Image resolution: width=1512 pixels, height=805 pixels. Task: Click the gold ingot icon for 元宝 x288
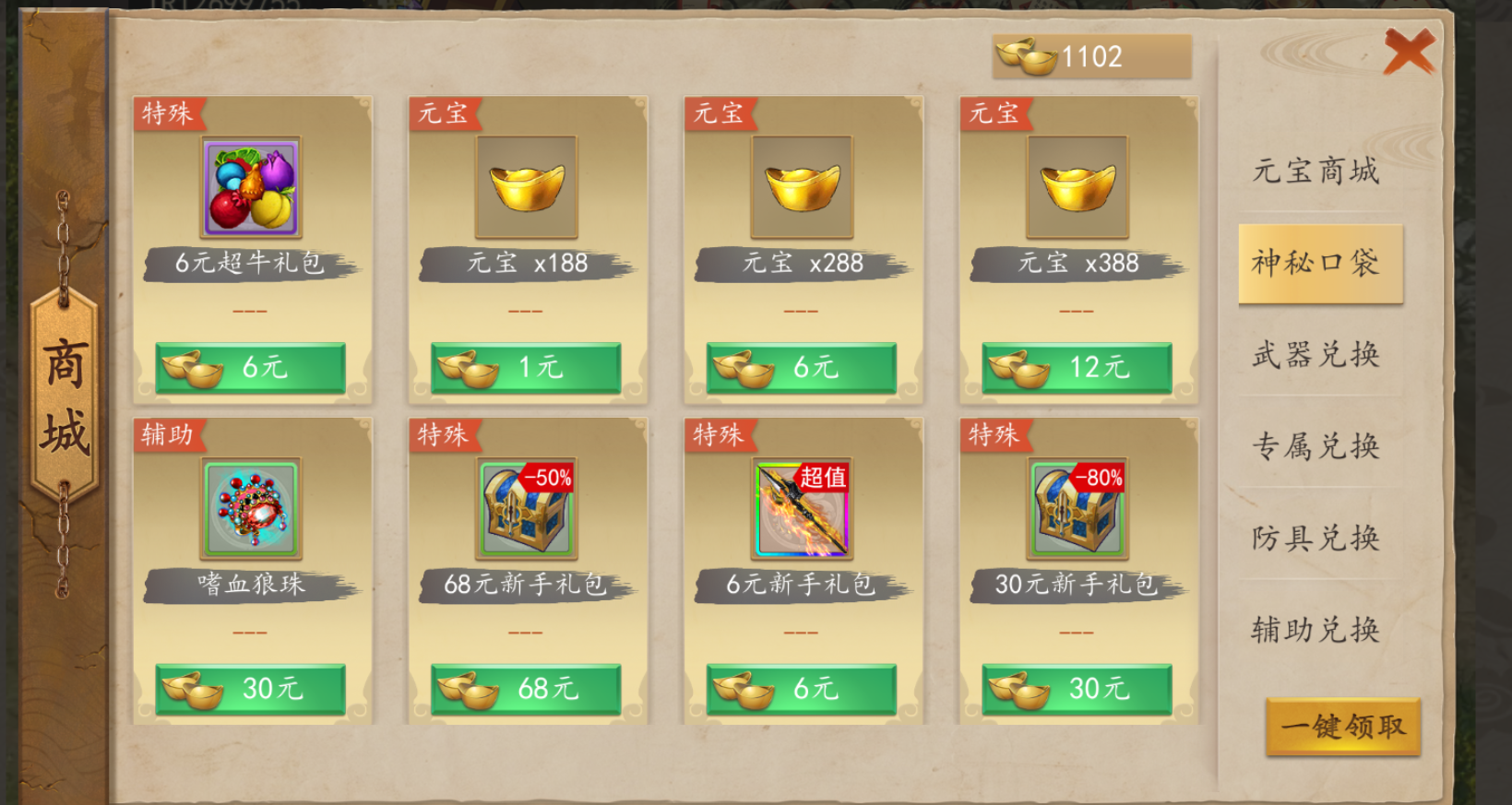pos(802,187)
